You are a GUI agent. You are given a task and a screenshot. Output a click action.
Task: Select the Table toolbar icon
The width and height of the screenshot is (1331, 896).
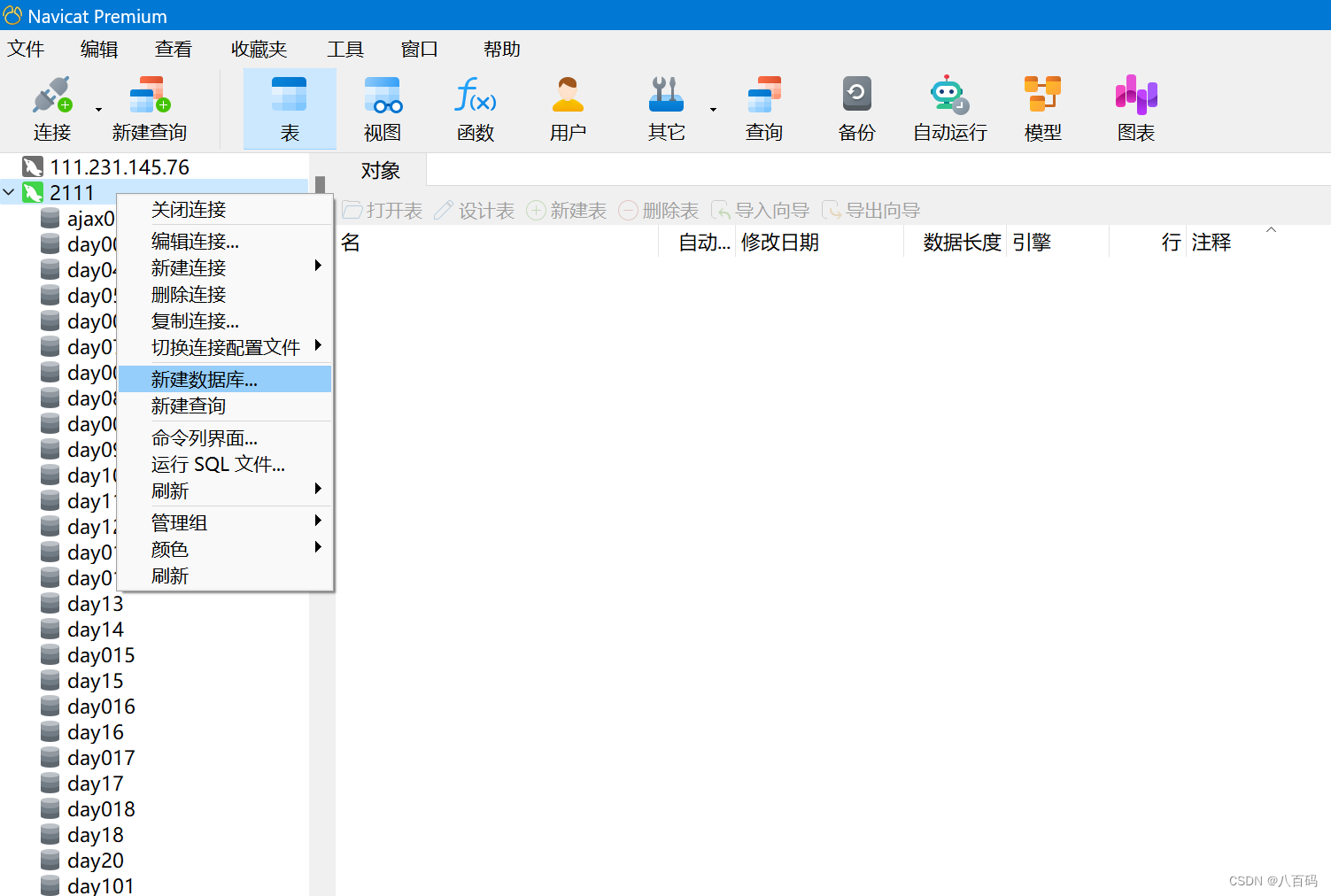(290, 96)
